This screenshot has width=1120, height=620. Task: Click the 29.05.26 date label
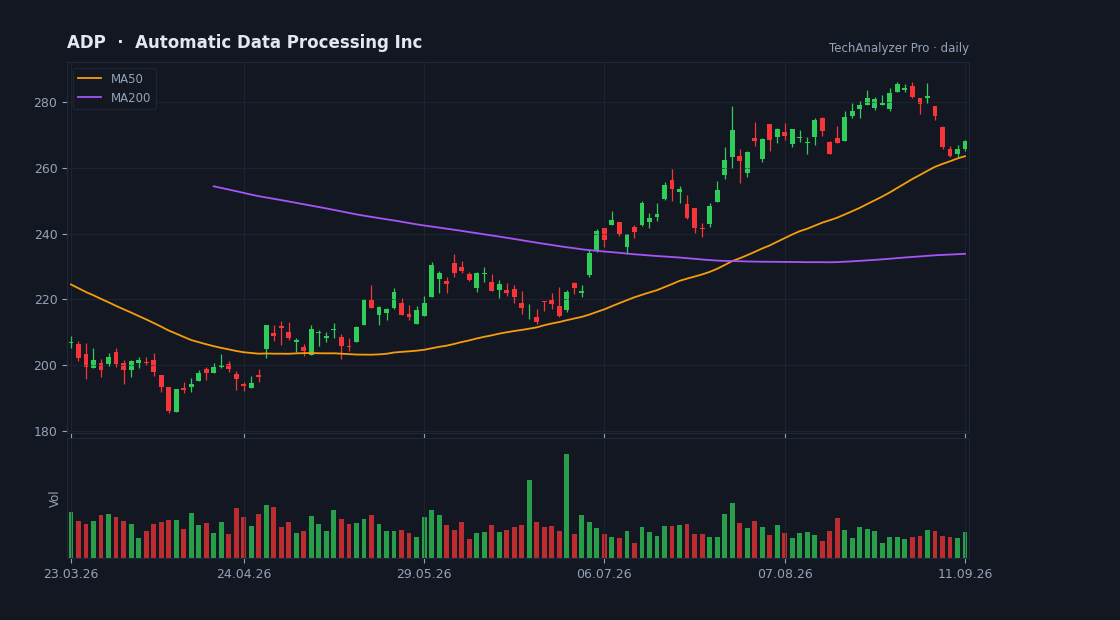click(x=424, y=574)
